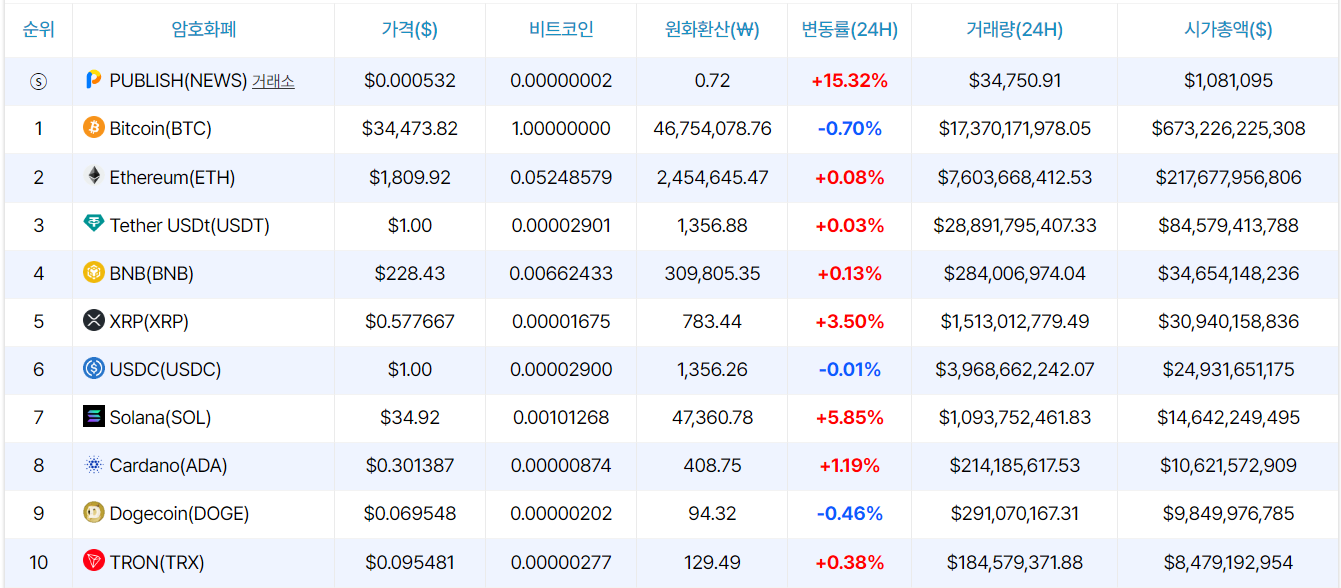This screenshot has width=1341, height=588.
Task: Select the PUBLISH(NEWS) coin name
Action: pyautogui.click(x=177, y=81)
